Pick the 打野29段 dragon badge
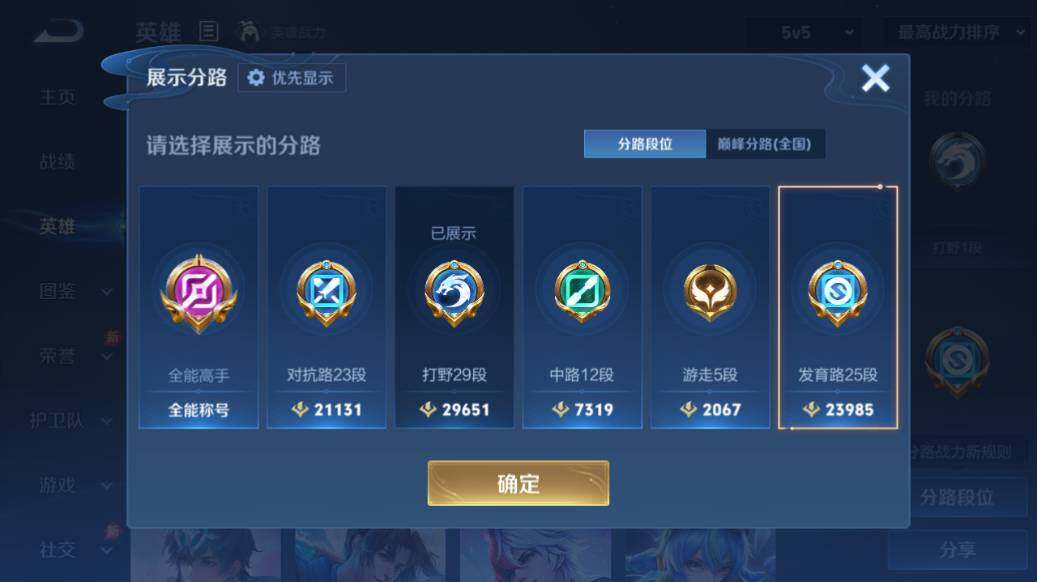The height and width of the screenshot is (582, 1037). [x=454, y=292]
